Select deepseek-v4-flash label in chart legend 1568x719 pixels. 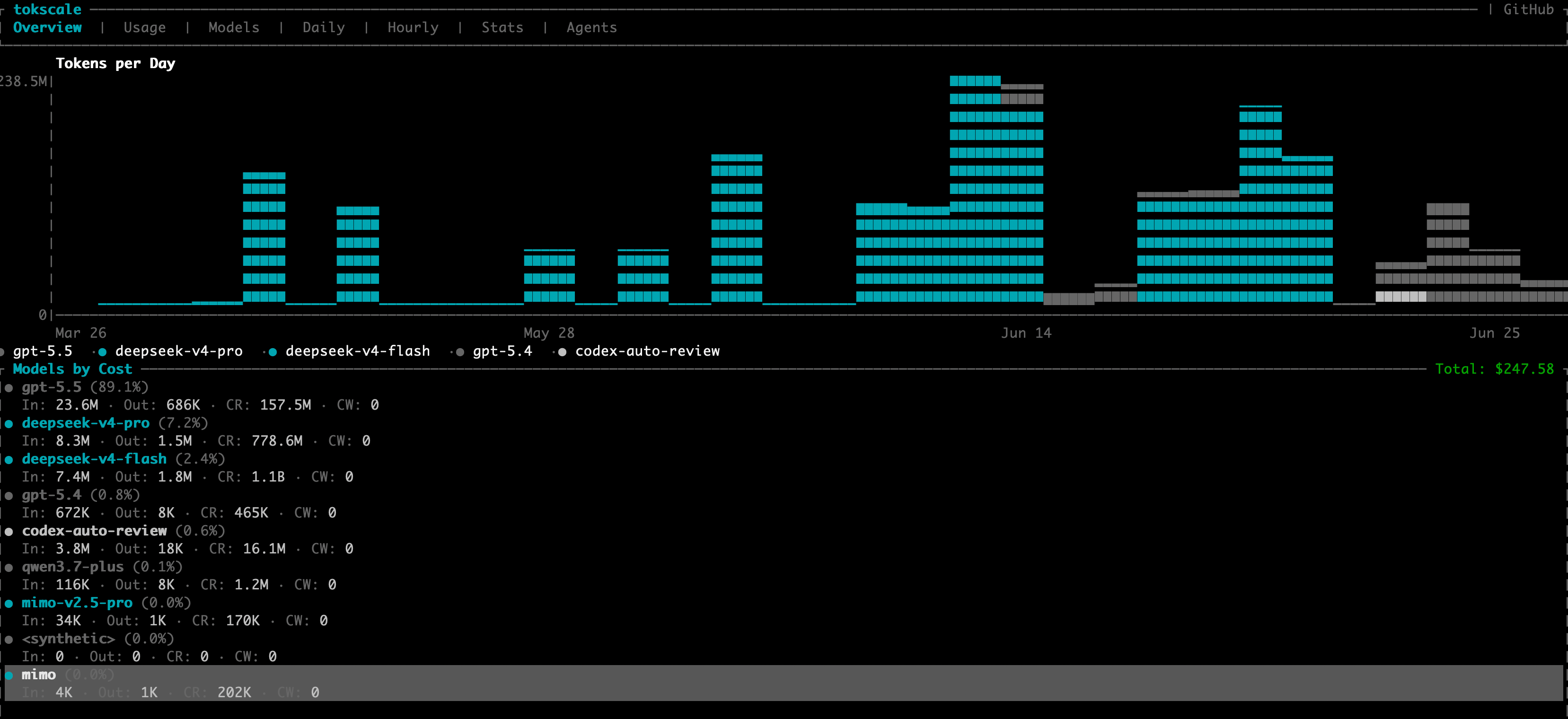point(358,351)
